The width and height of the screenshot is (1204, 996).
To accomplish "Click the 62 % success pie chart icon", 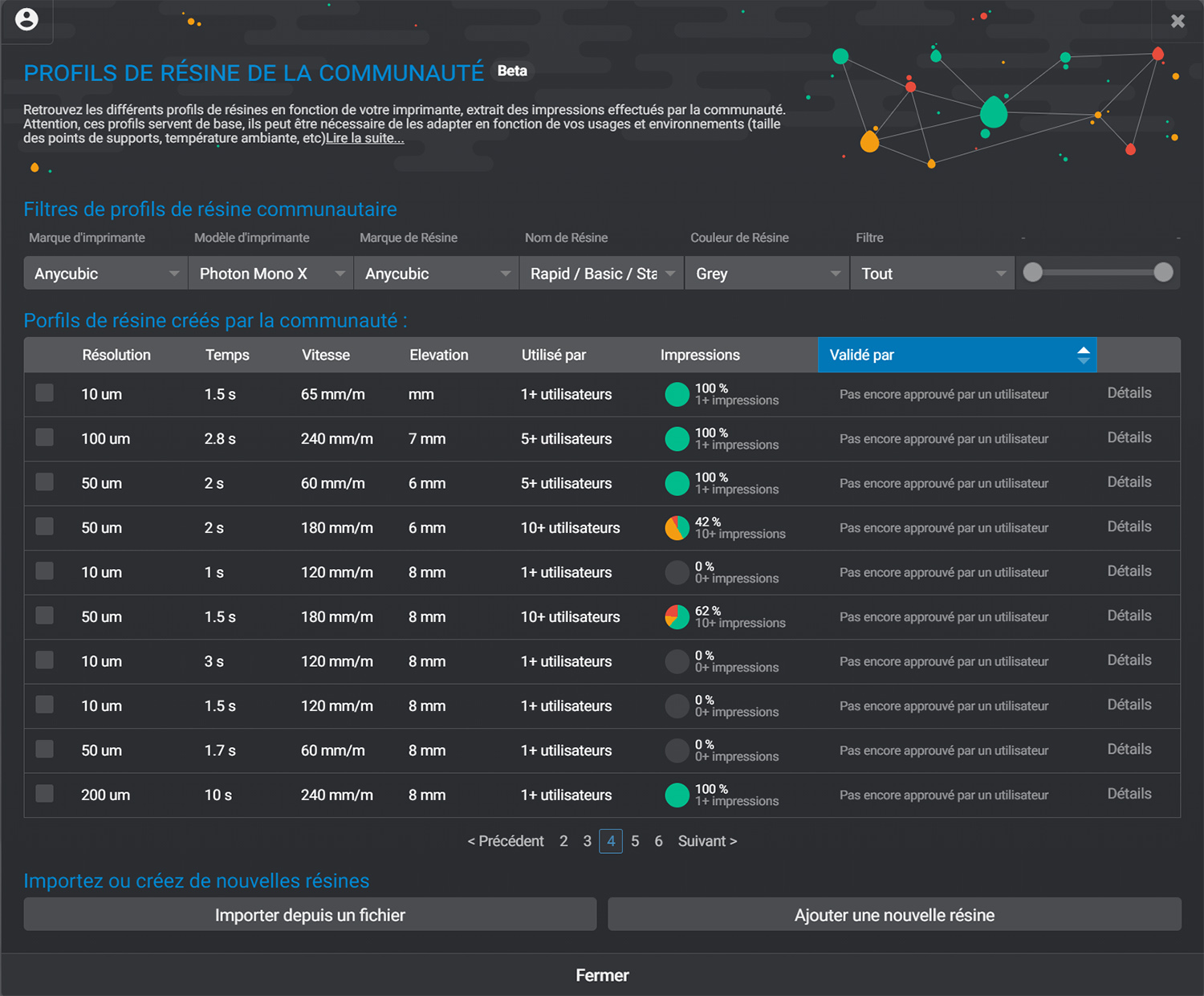I will pyautogui.click(x=677, y=617).
